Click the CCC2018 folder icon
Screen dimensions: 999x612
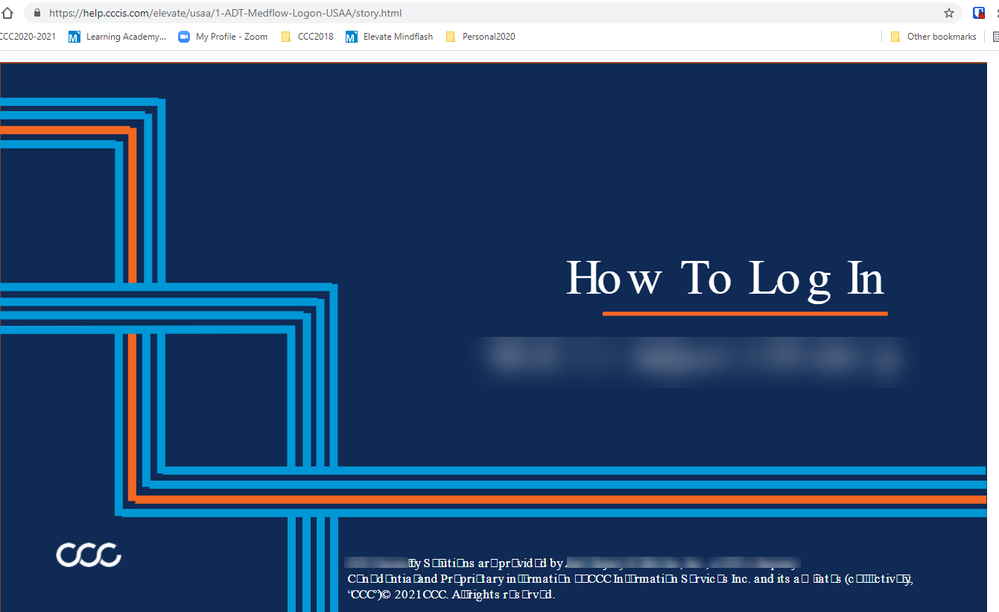(x=286, y=37)
